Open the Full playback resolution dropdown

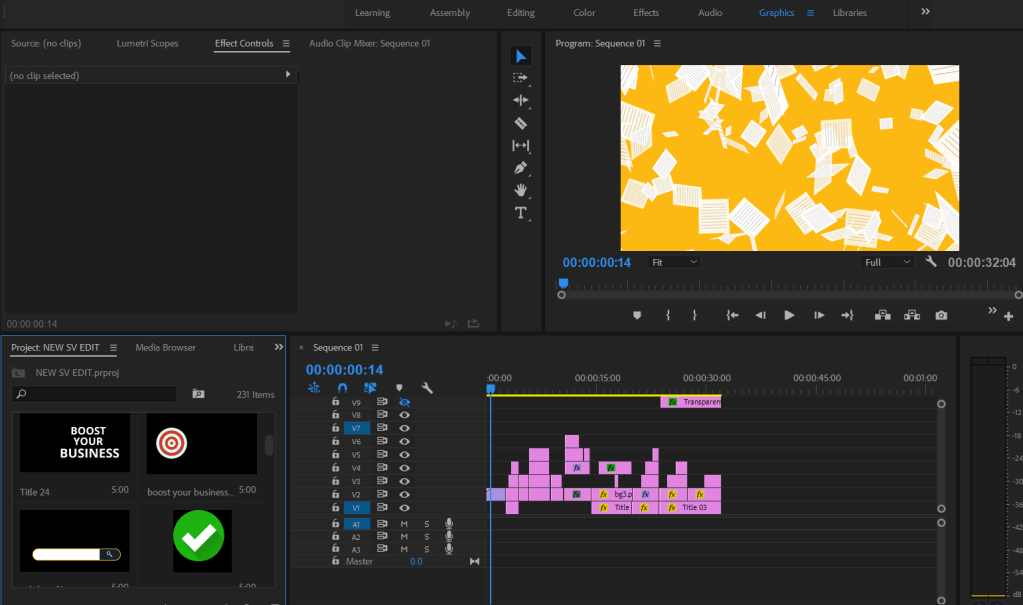[887, 262]
